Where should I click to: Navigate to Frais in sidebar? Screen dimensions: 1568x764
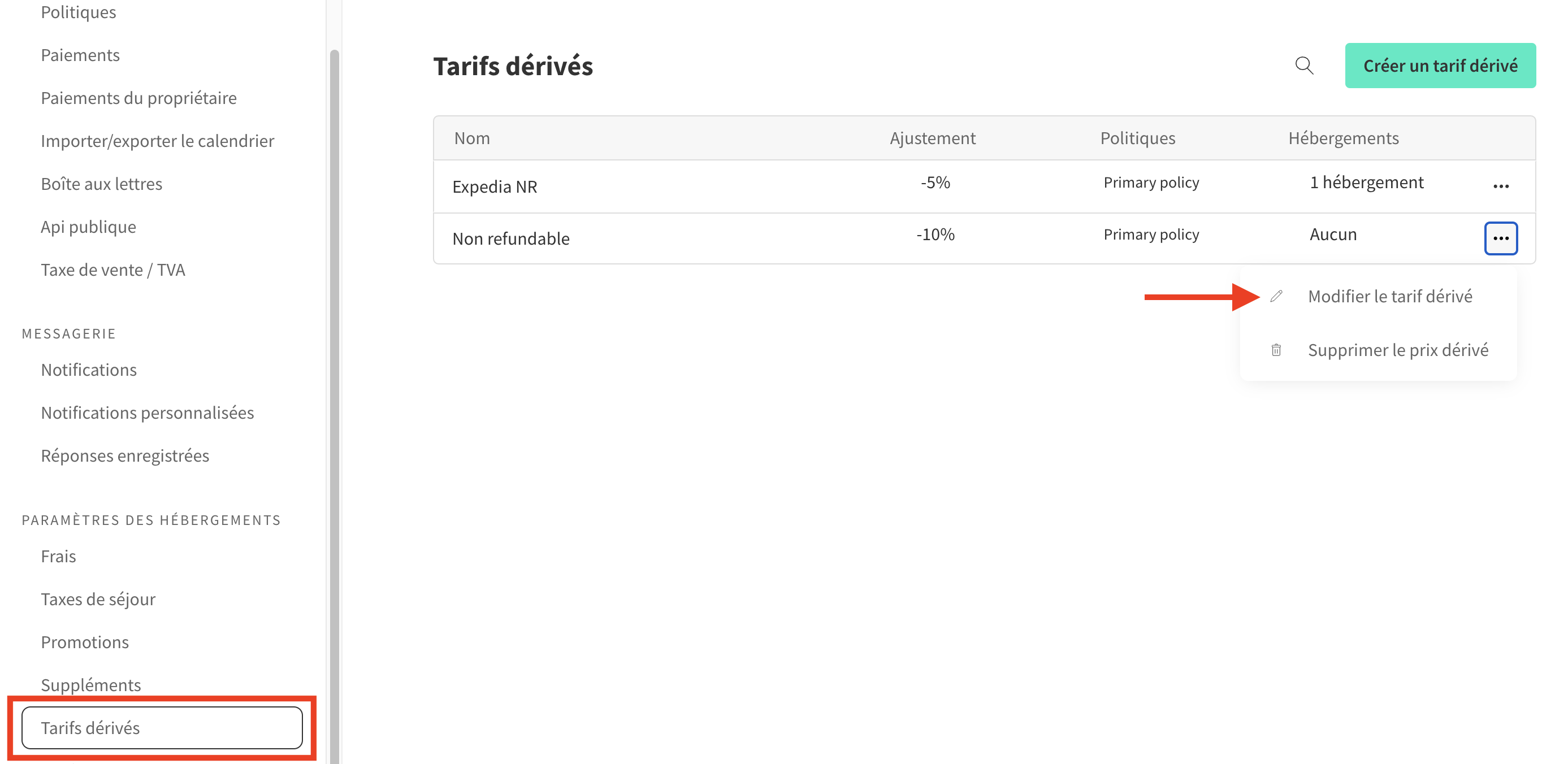click(x=58, y=556)
